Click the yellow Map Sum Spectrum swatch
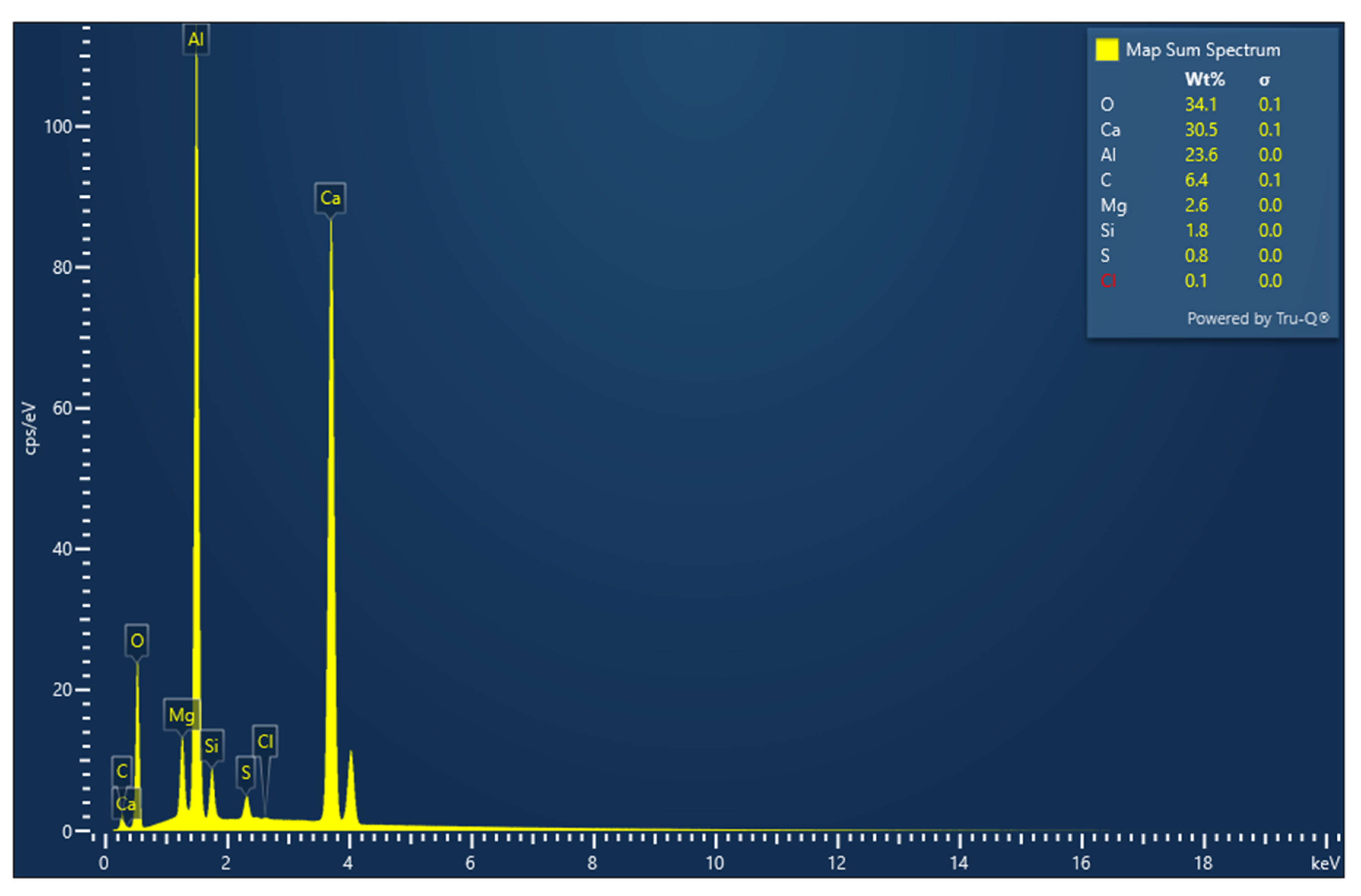Screen dimensions: 1361x896 [x=1107, y=50]
